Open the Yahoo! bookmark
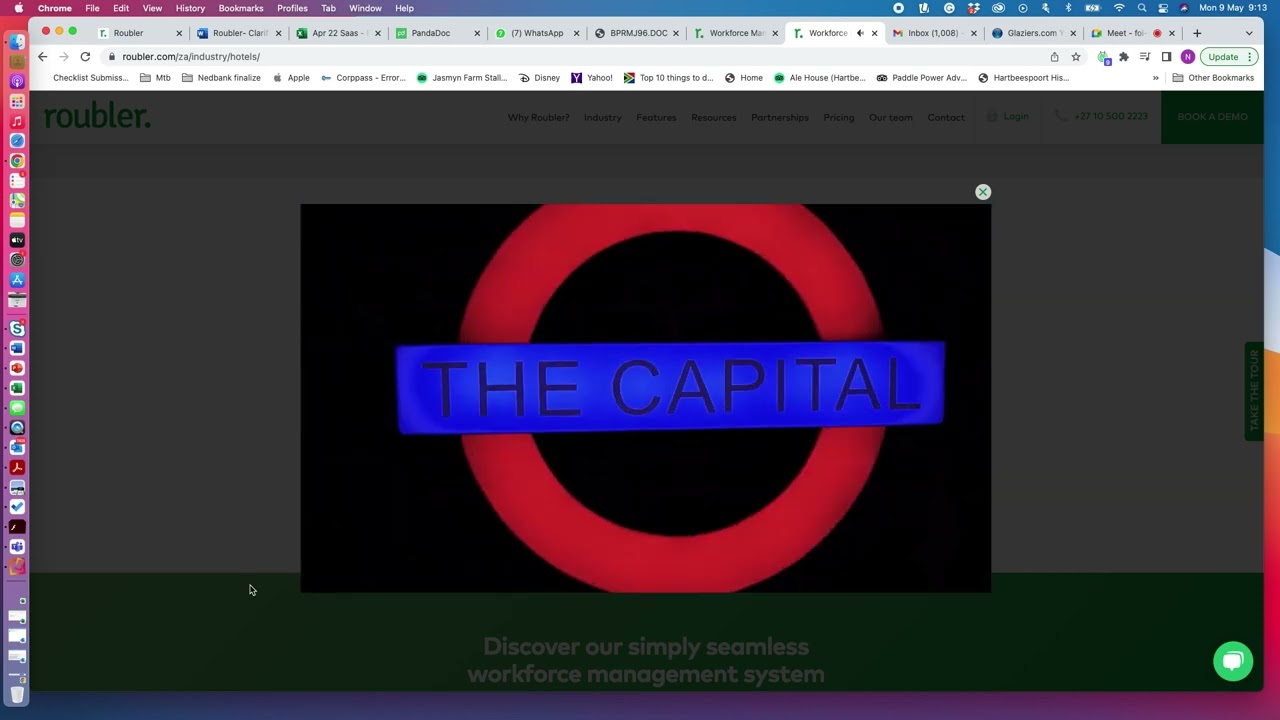This screenshot has width=1280, height=720. pyautogui.click(x=592, y=78)
